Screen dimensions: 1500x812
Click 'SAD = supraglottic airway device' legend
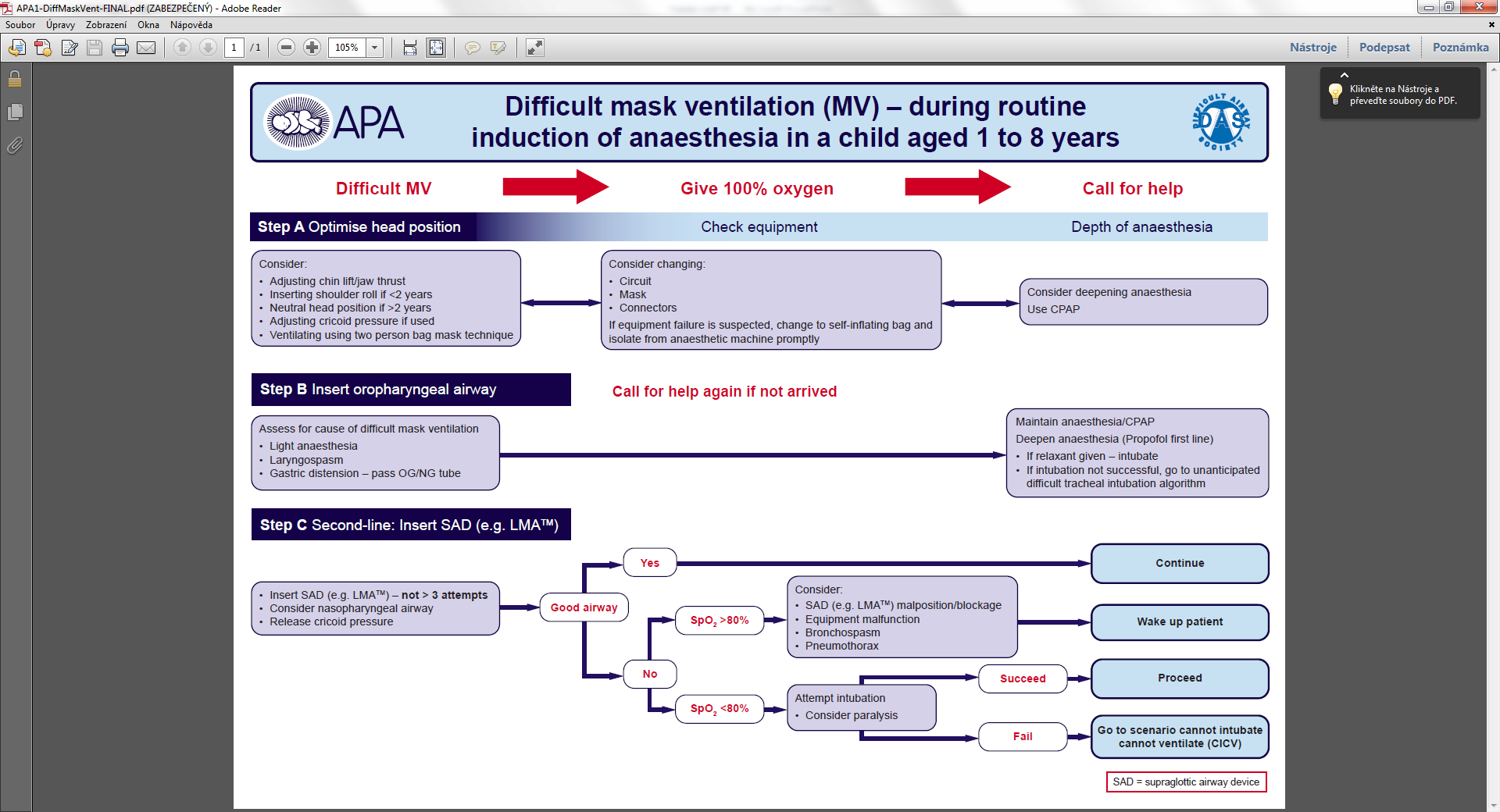pyautogui.click(x=1186, y=782)
